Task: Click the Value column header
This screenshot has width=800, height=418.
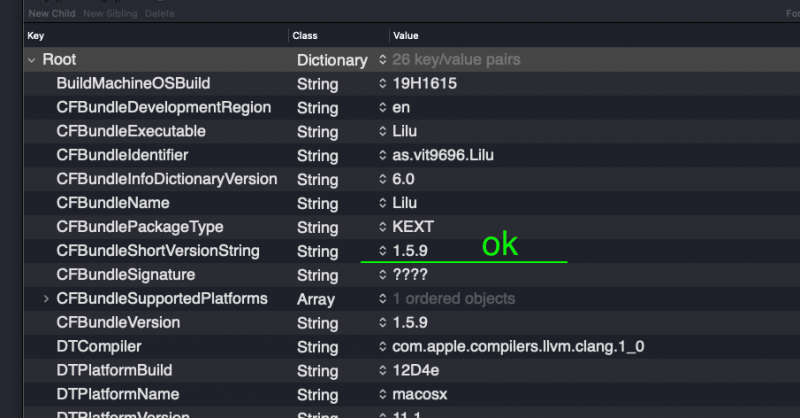Action: tap(406, 36)
